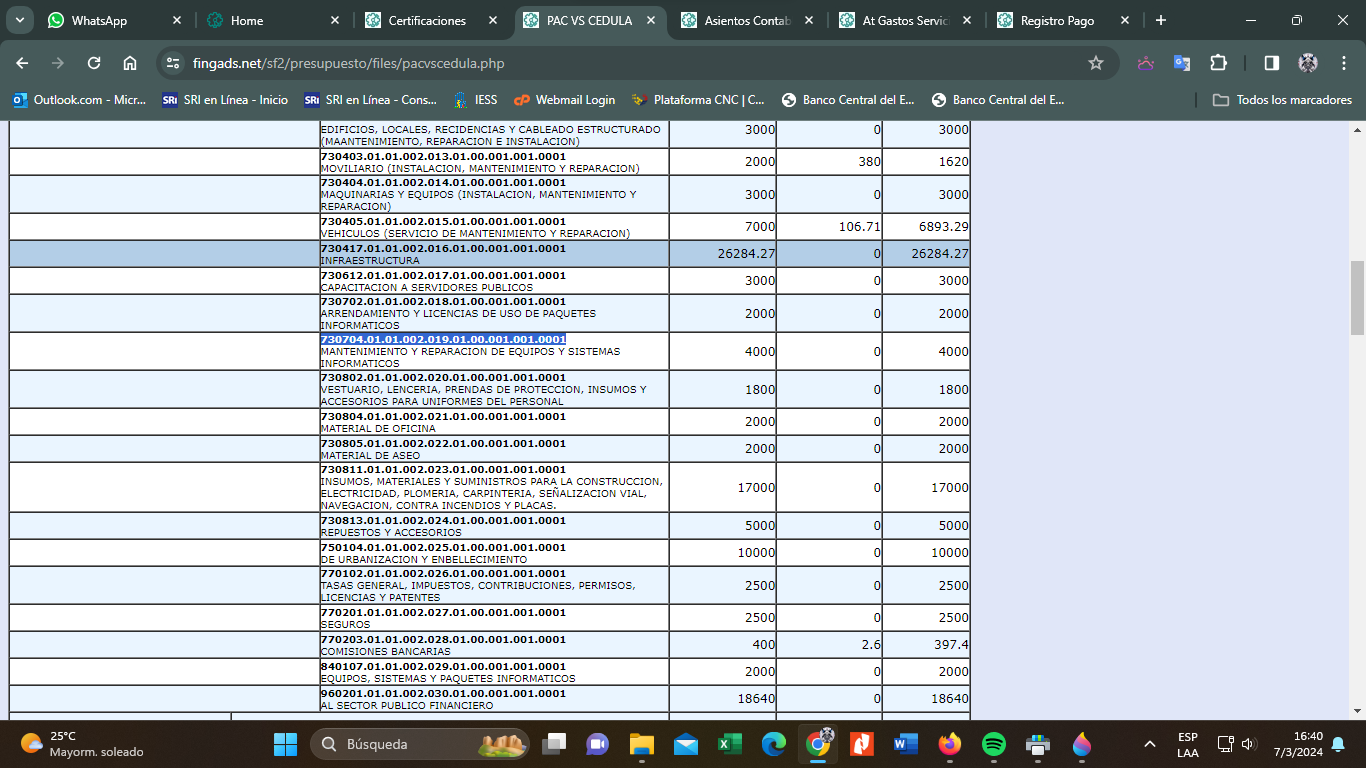The height and width of the screenshot is (768, 1366).
Task: Show hidden system tray icons
Action: point(1150,744)
